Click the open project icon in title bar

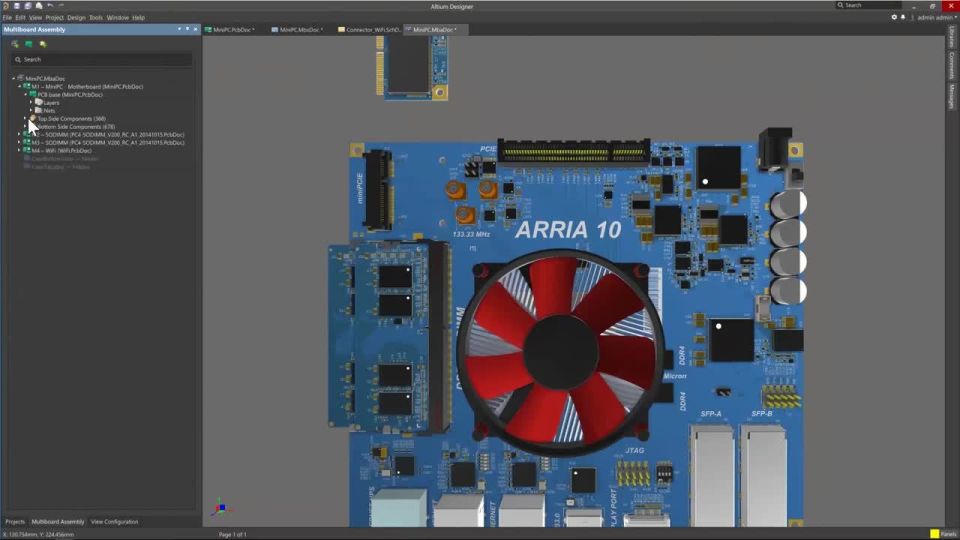pos(39,6)
